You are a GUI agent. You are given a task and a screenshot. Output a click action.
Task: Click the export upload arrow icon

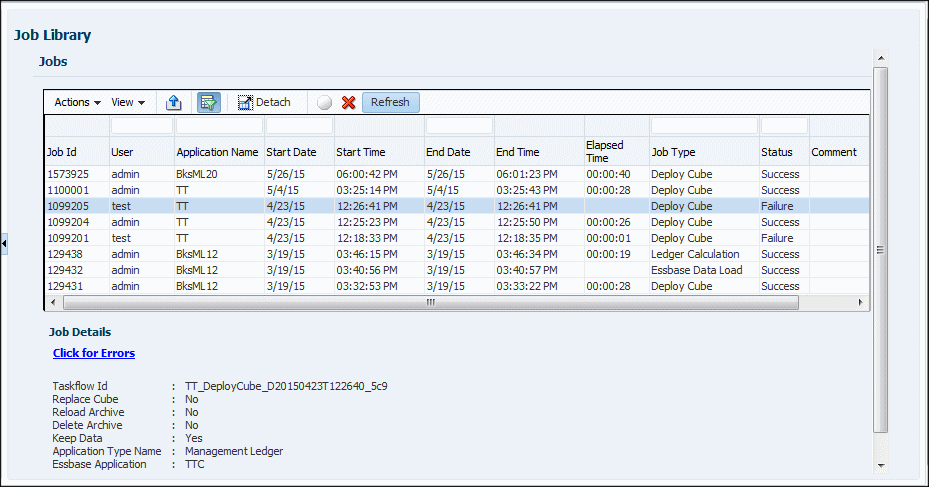[174, 102]
